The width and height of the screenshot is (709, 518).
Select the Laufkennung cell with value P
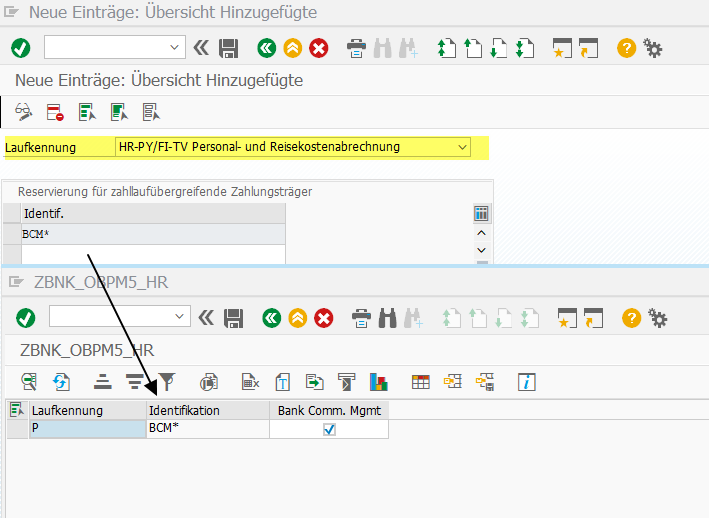[87, 429]
